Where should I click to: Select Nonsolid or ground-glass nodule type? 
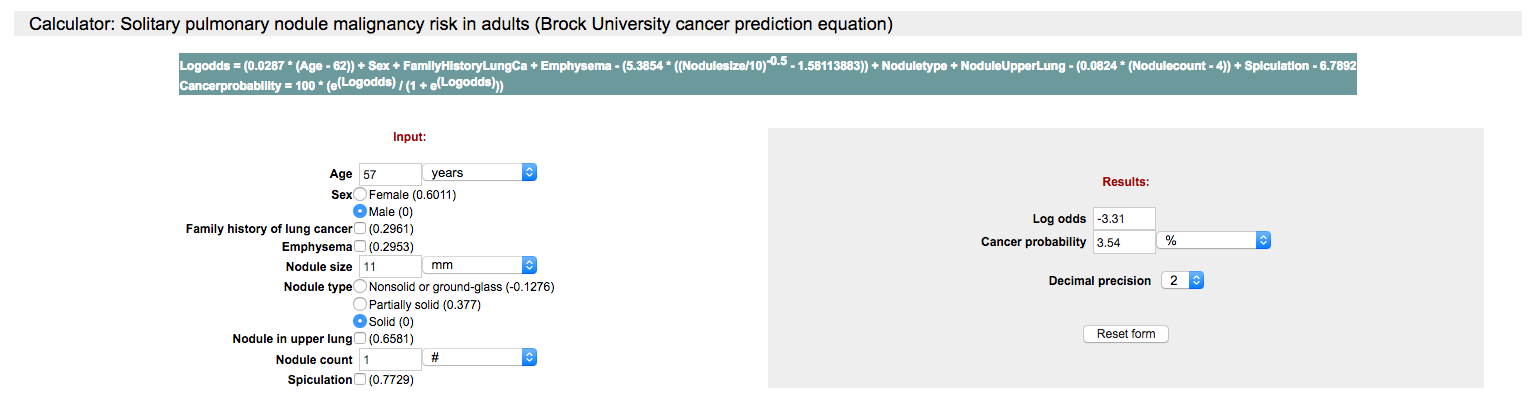361,287
